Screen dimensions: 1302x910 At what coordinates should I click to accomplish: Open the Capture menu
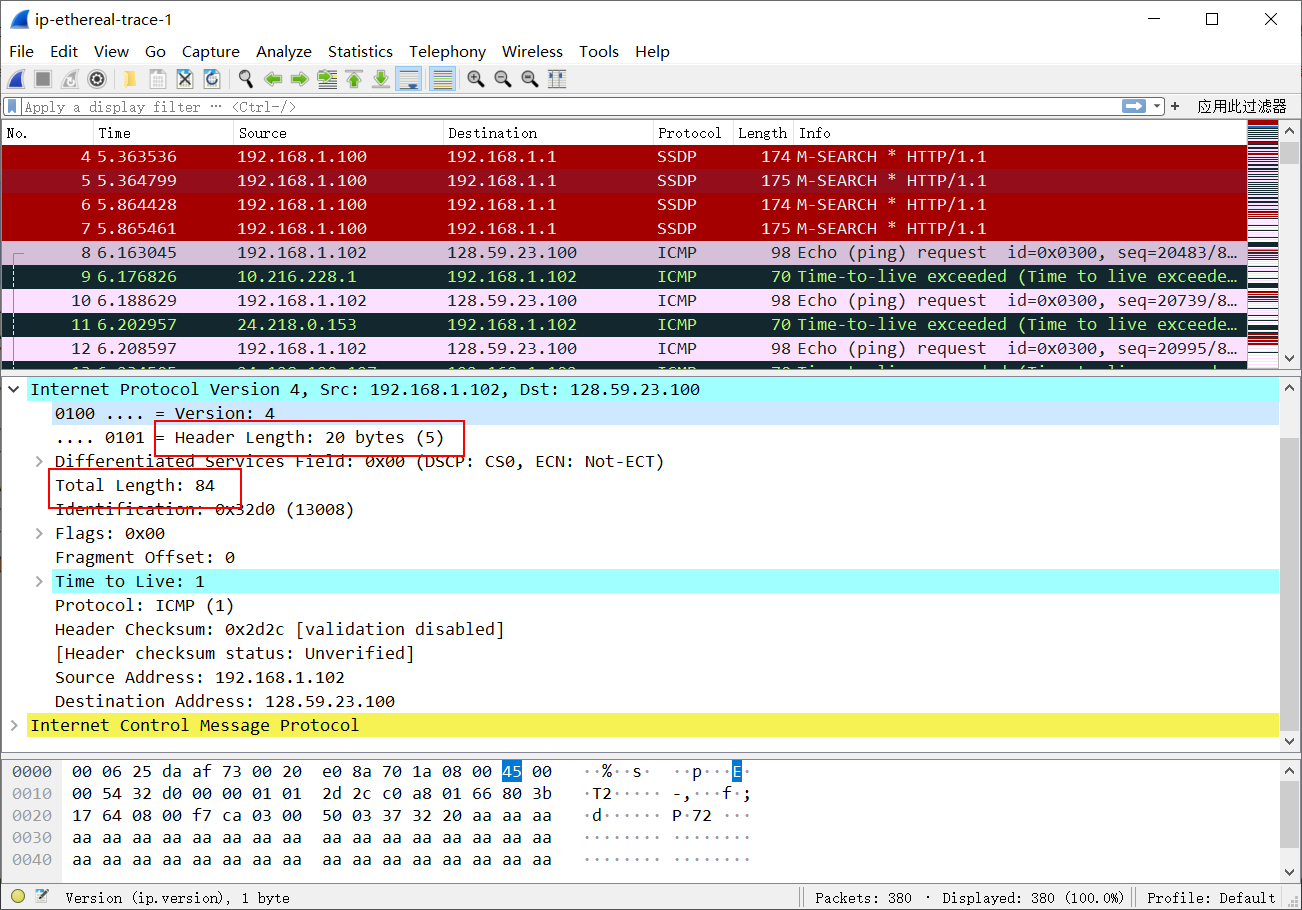click(210, 51)
